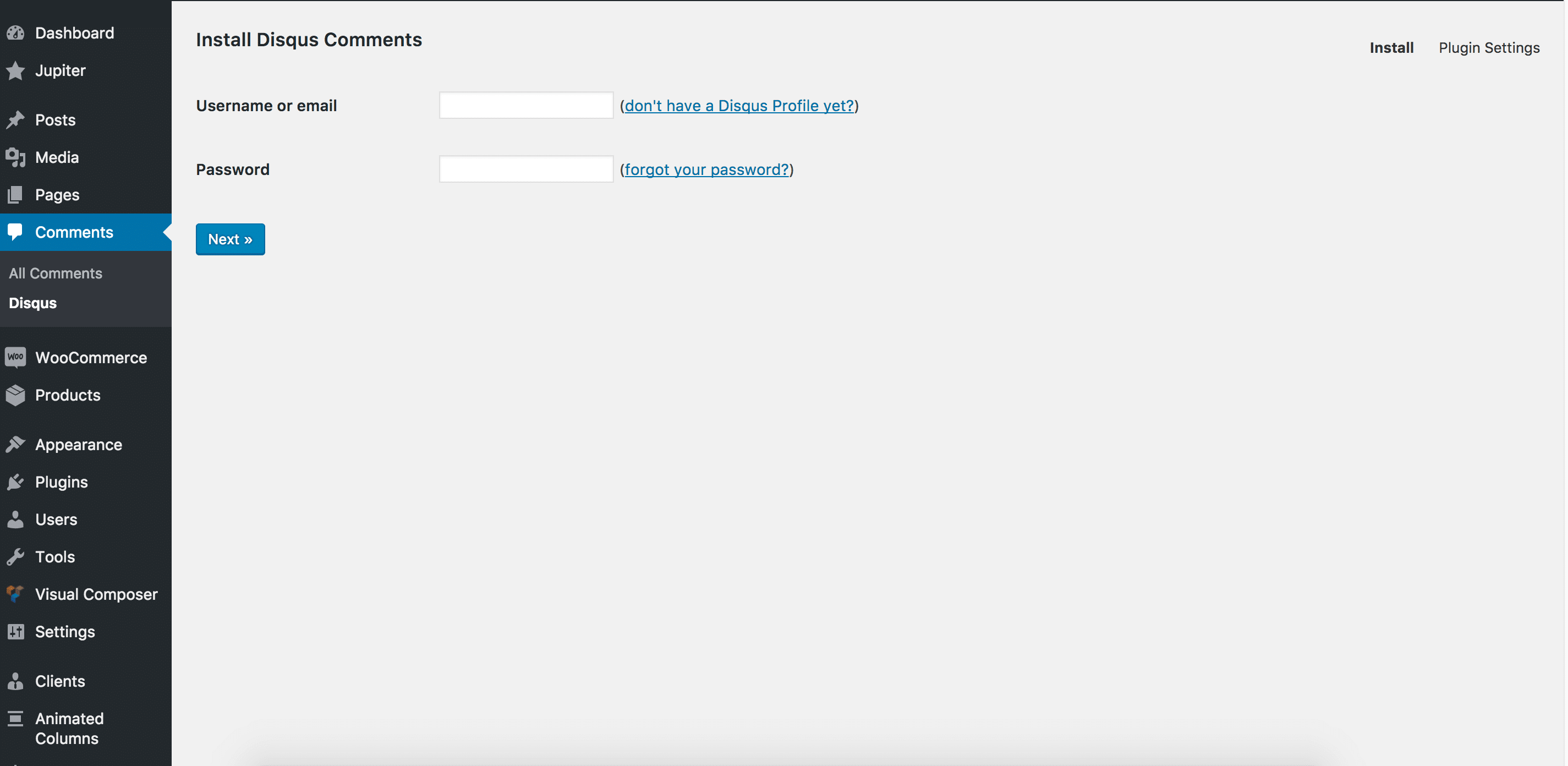The width and height of the screenshot is (1568, 766).
Task: Open Users menu label
Action: point(56,519)
